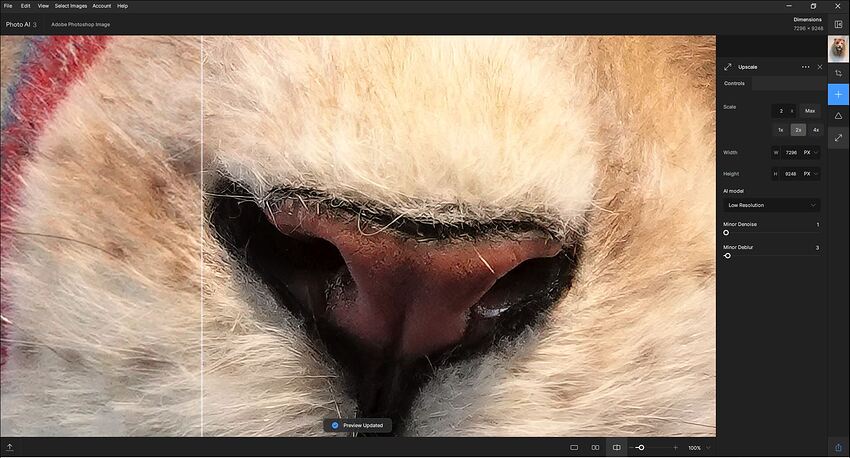The image size is (850, 458).
Task: Enable split slider comparison view
Action: pyautogui.click(x=616, y=447)
